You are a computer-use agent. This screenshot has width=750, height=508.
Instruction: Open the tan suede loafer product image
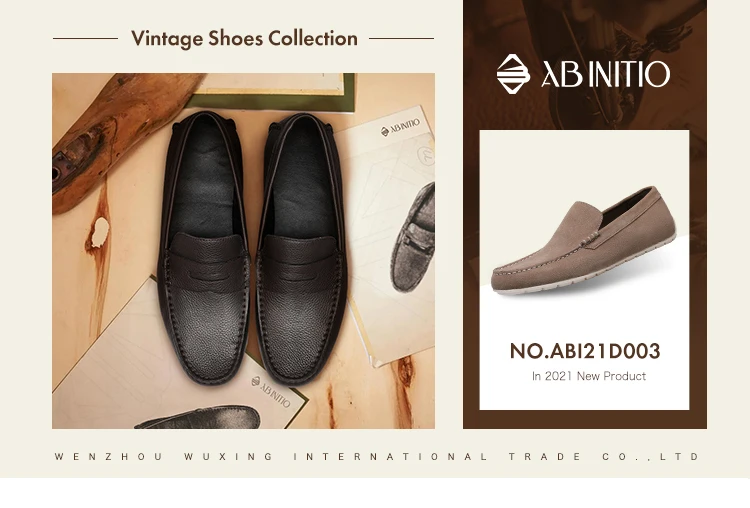[x=584, y=240]
